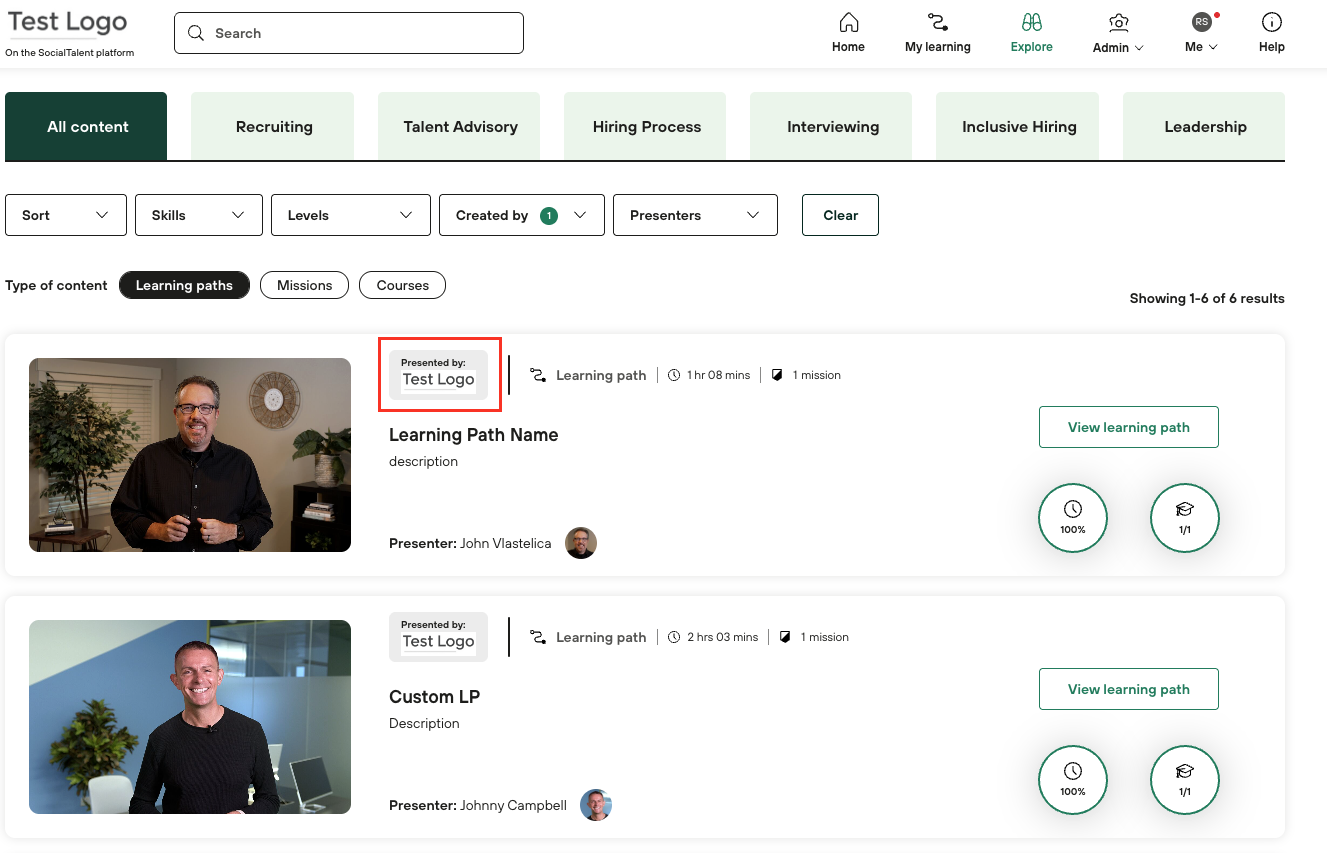View learning path for Custom LP
The width and height of the screenshot is (1327, 853).
(1128, 689)
